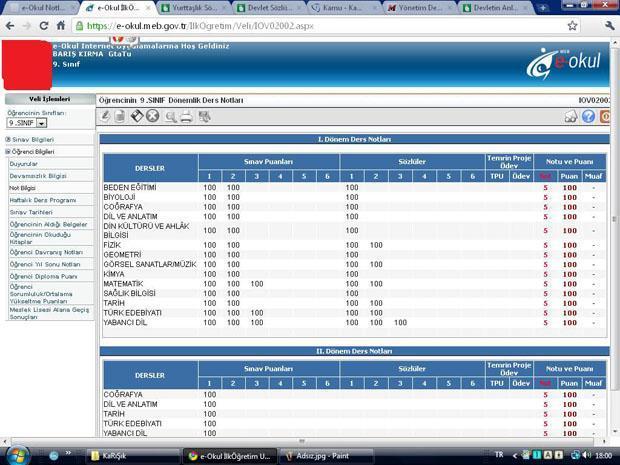
Task: Open Haftalık Ders Programı link
Action: pyautogui.click(x=42, y=200)
